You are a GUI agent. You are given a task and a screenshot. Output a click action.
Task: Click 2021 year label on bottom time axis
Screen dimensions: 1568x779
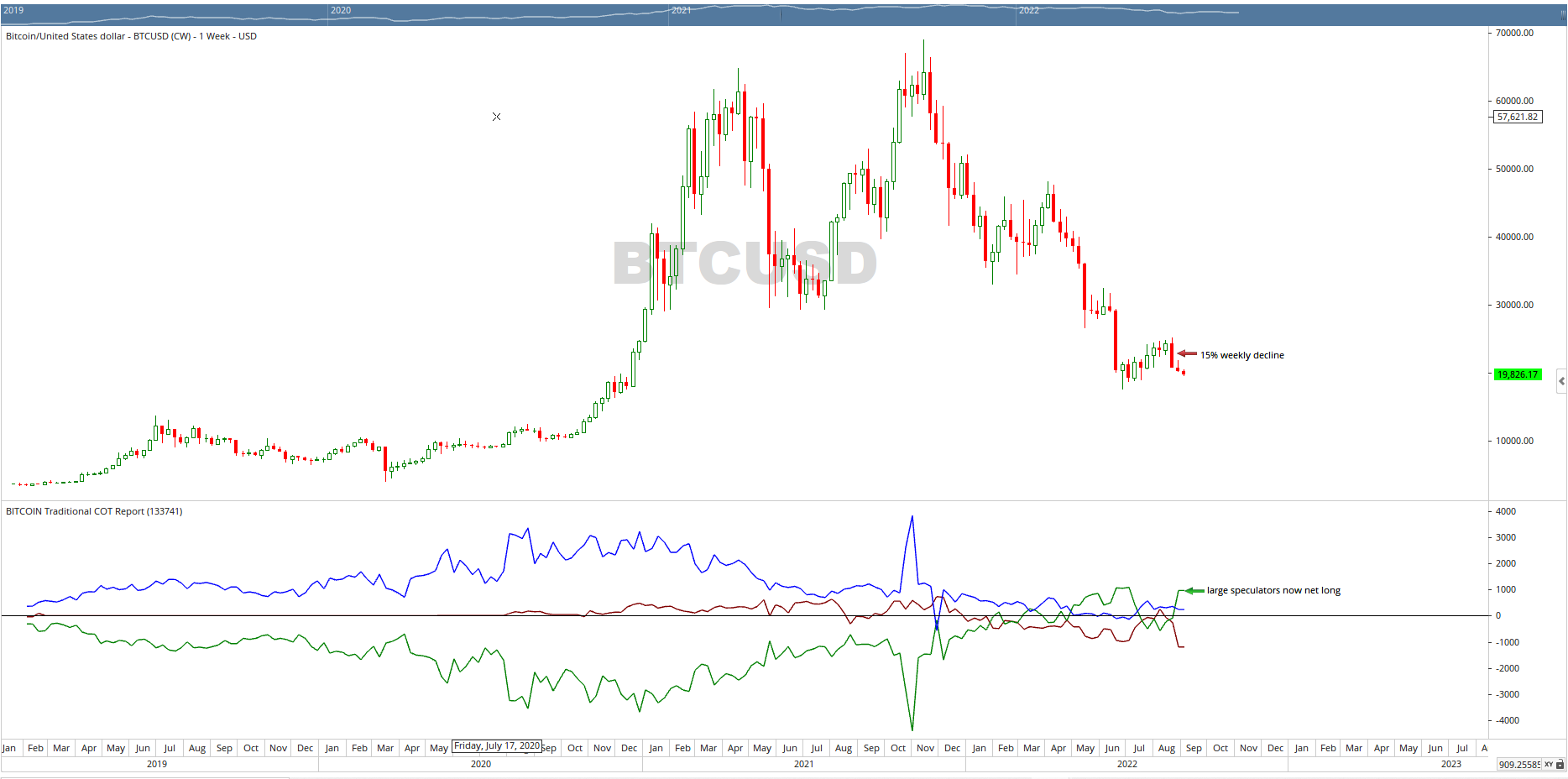tap(804, 764)
